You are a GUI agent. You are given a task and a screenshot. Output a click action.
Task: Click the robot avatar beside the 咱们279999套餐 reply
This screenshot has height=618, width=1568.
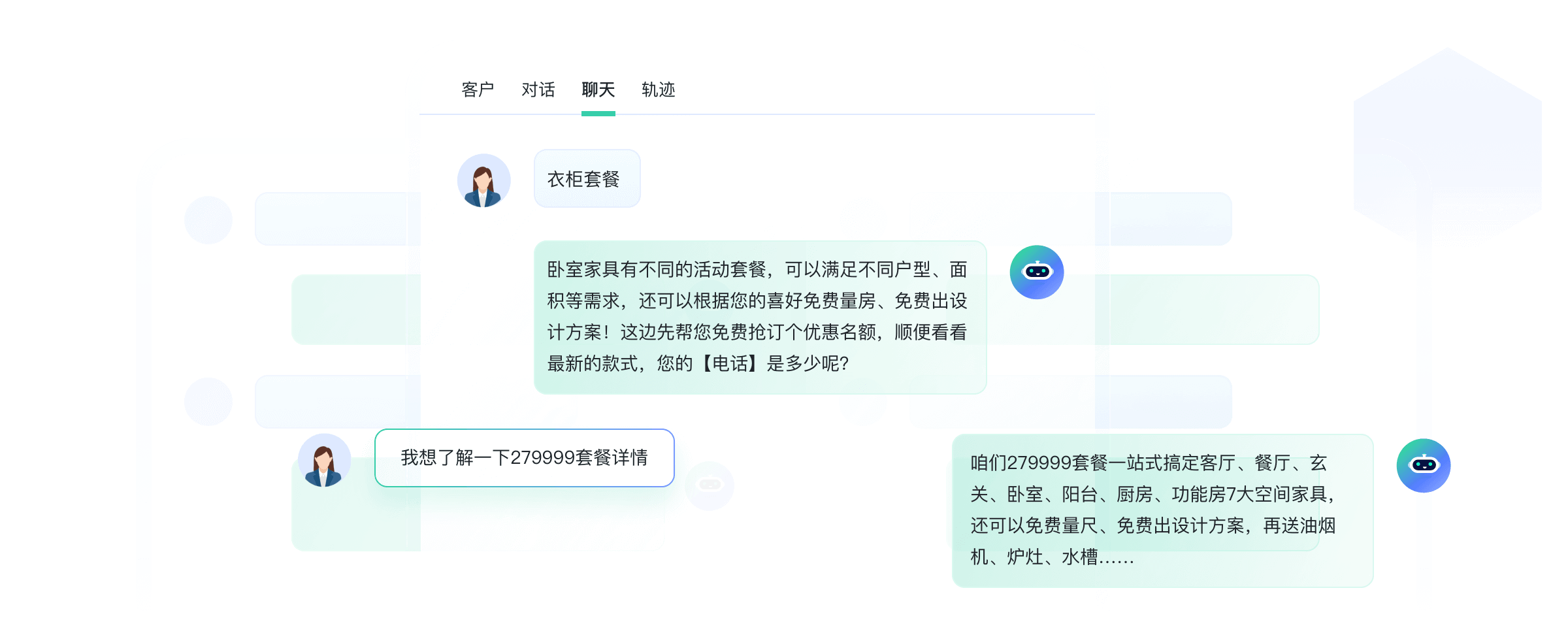pos(1424,465)
